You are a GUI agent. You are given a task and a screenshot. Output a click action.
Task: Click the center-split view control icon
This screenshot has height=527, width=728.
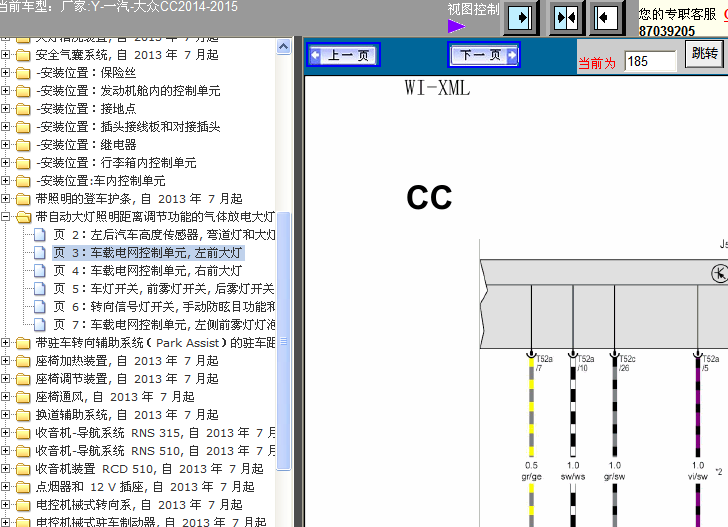[x=566, y=18]
